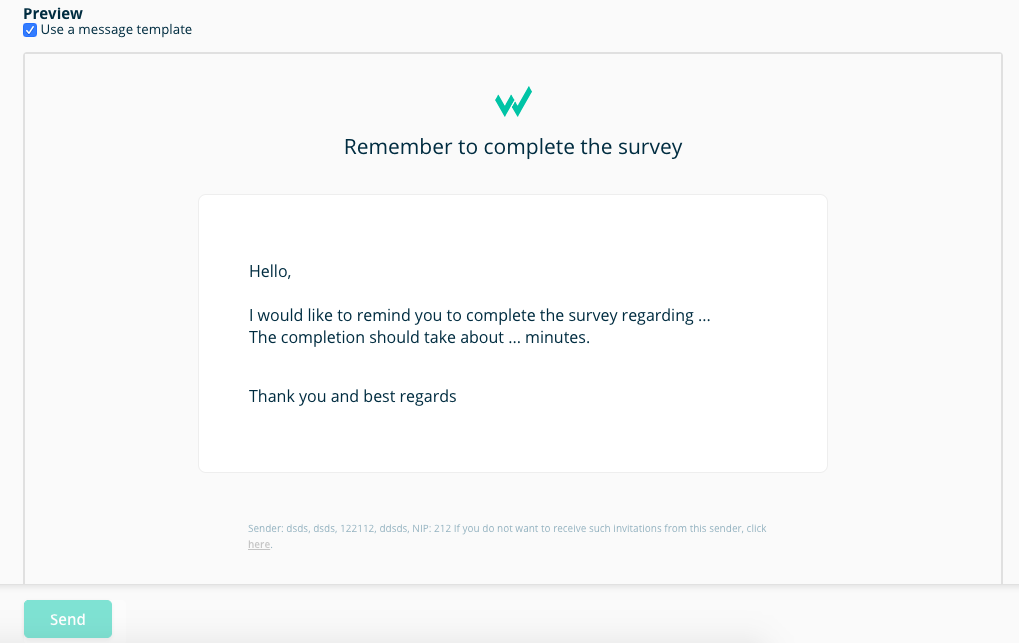
Task: Click the 'Remember to complete the survey' heading
Action: (513, 147)
